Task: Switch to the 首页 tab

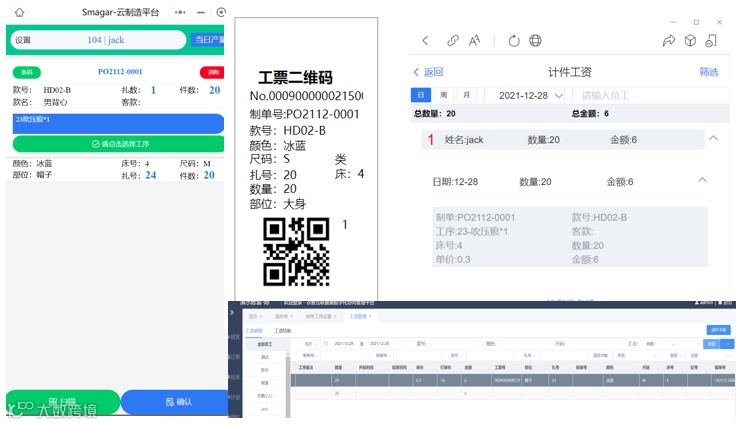Action: pos(253,316)
